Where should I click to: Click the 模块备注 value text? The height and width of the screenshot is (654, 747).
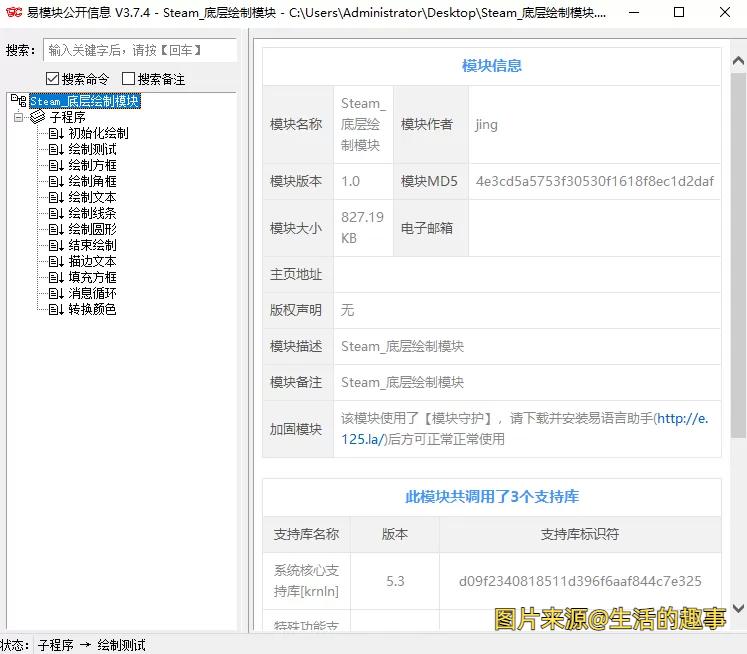point(402,382)
